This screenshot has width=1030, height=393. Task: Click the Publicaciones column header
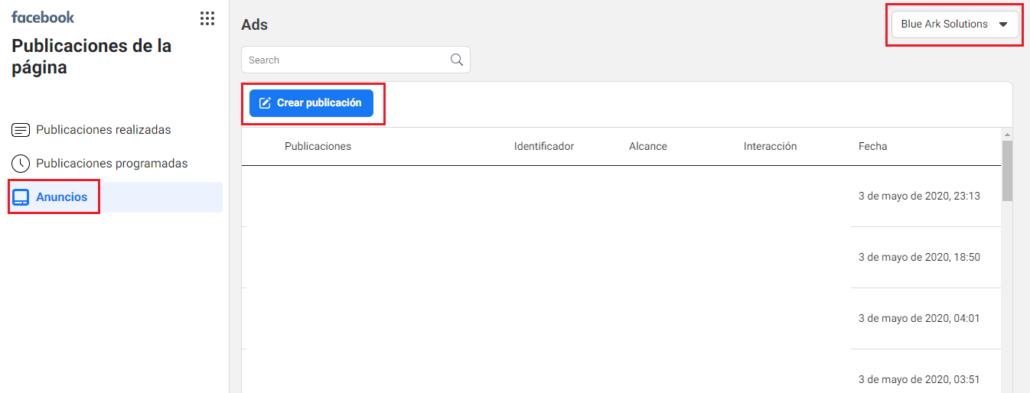coord(318,147)
